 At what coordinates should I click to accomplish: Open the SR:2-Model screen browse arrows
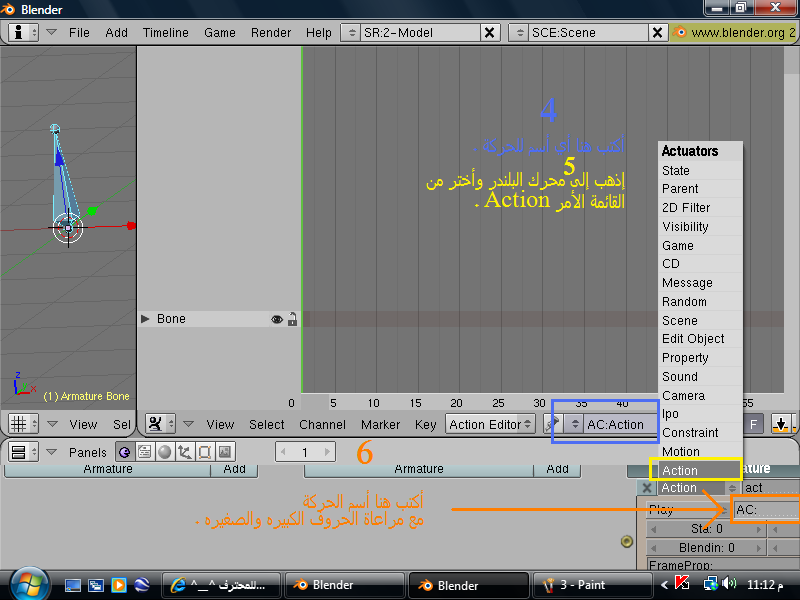[351, 33]
